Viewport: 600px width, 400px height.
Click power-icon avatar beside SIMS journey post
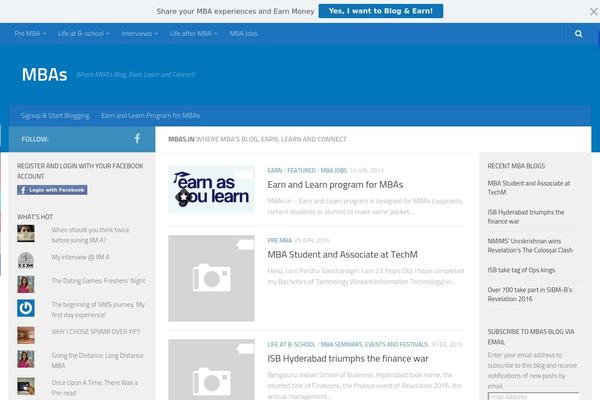[26, 308]
